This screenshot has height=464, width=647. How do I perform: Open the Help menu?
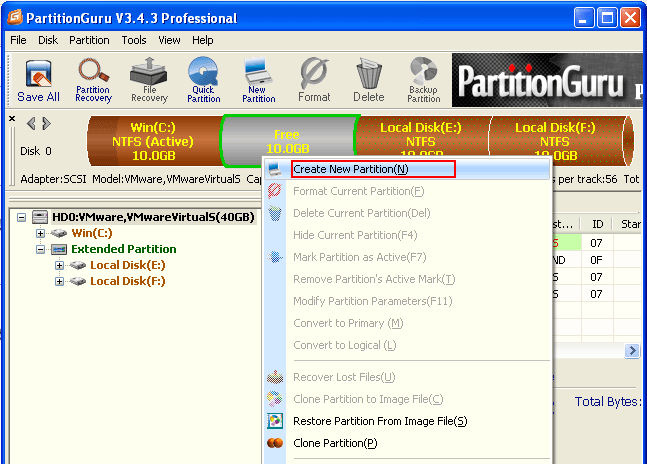point(203,40)
